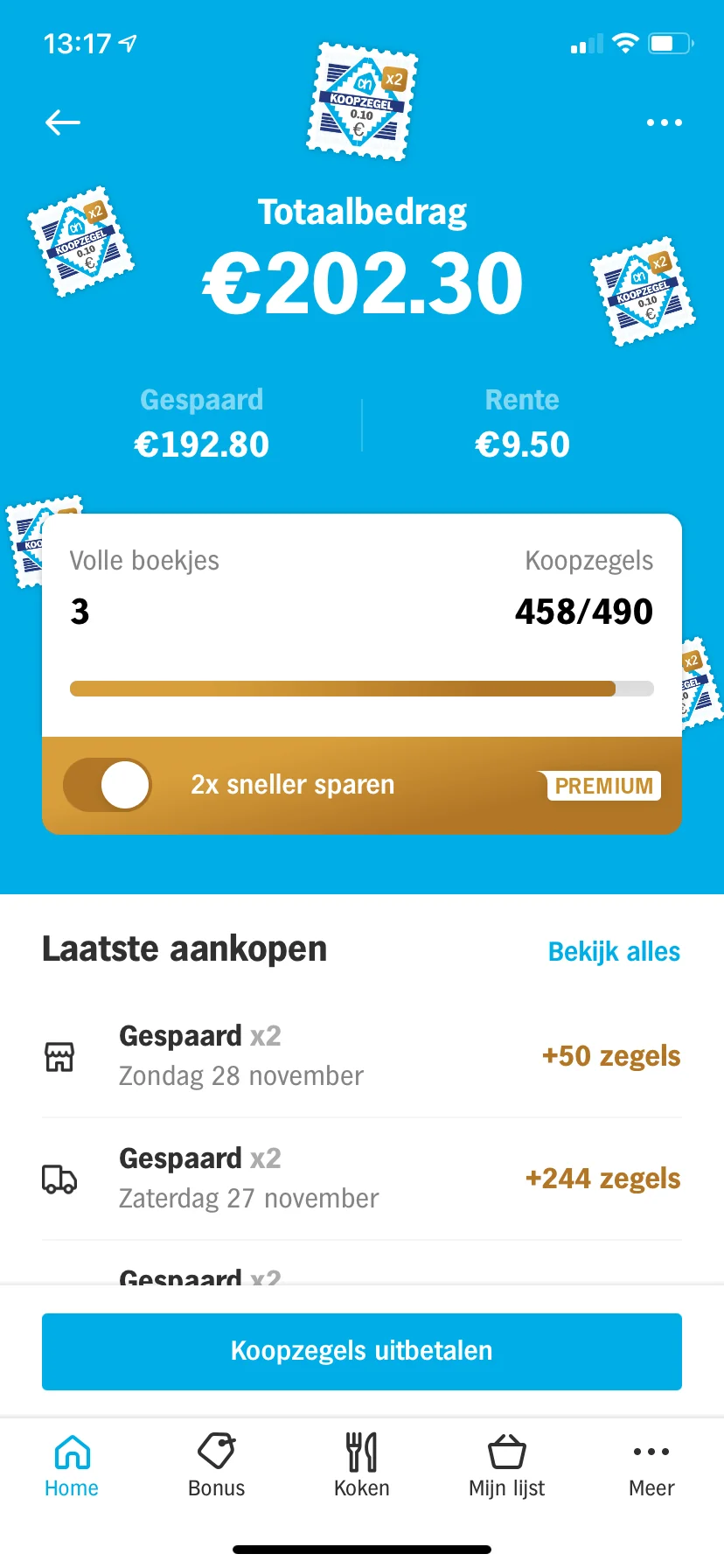The height and width of the screenshot is (1568, 724).
Task: Open the Bonus tab
Action: point(217,1466)
